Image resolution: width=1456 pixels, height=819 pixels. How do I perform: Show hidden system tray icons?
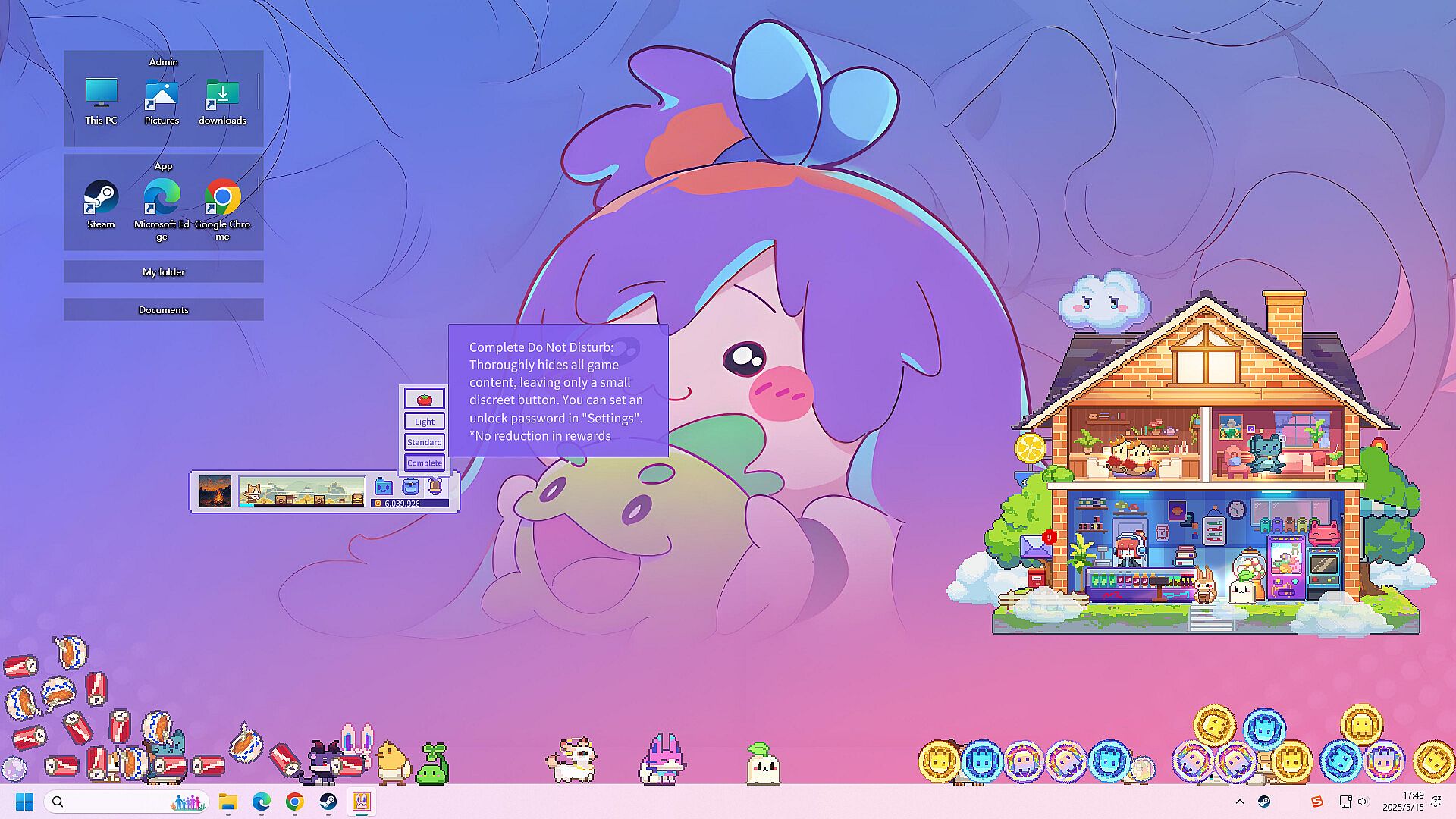click(1240, 802)
